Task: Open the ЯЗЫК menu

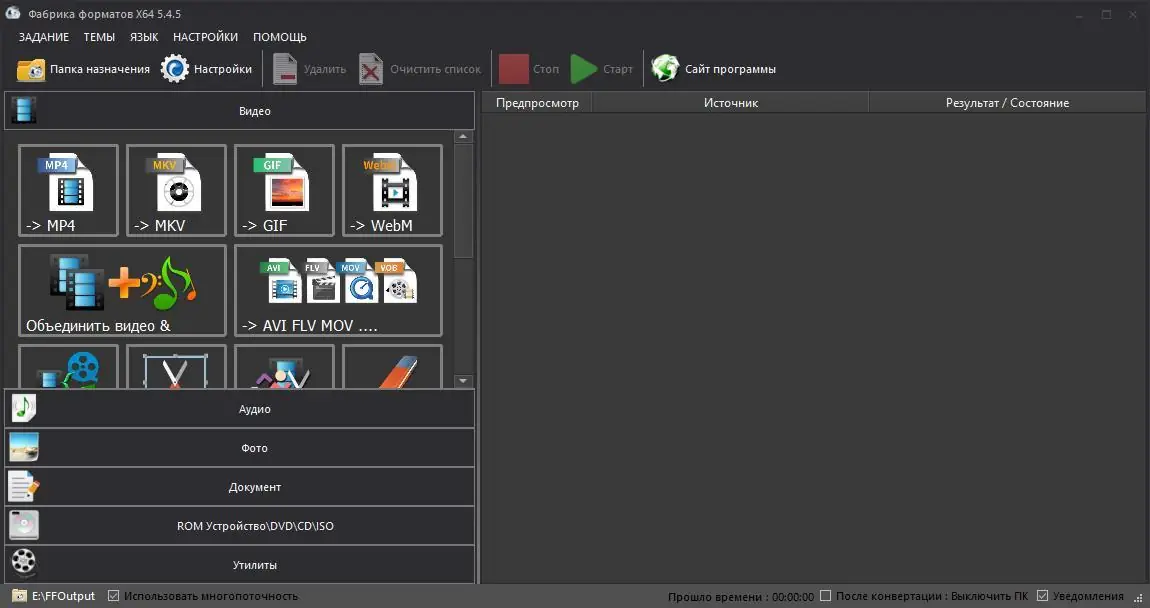Action: (144, 36)
